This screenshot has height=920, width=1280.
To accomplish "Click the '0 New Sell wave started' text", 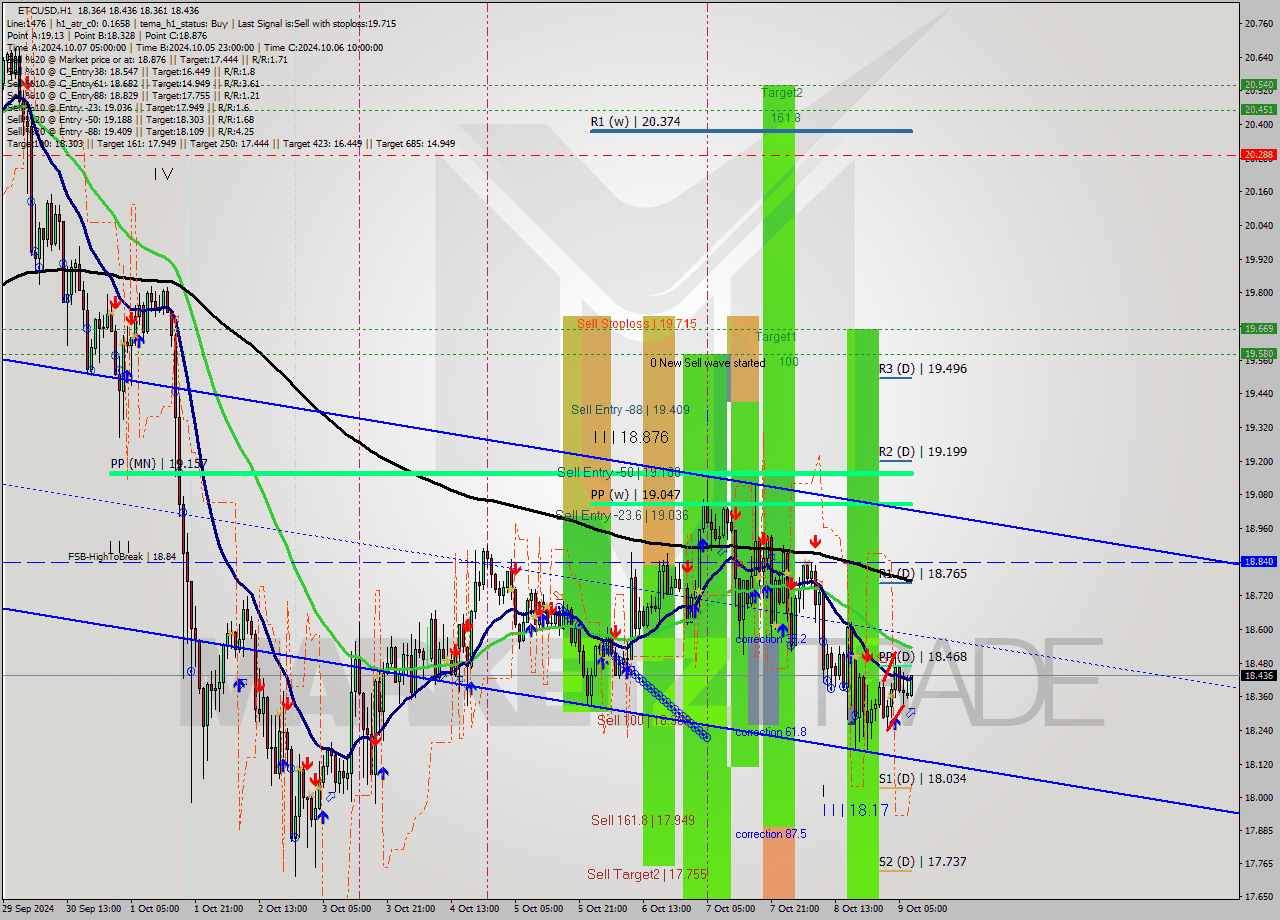I will pos(707,362).
